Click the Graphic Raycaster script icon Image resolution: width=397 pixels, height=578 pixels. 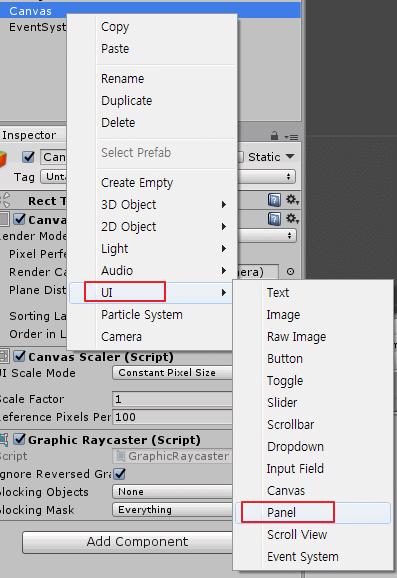[4, 439]
